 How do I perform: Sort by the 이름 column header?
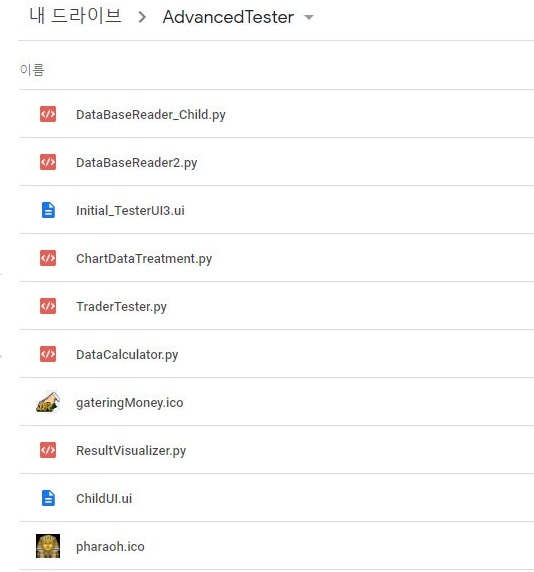tap(32, 69)
